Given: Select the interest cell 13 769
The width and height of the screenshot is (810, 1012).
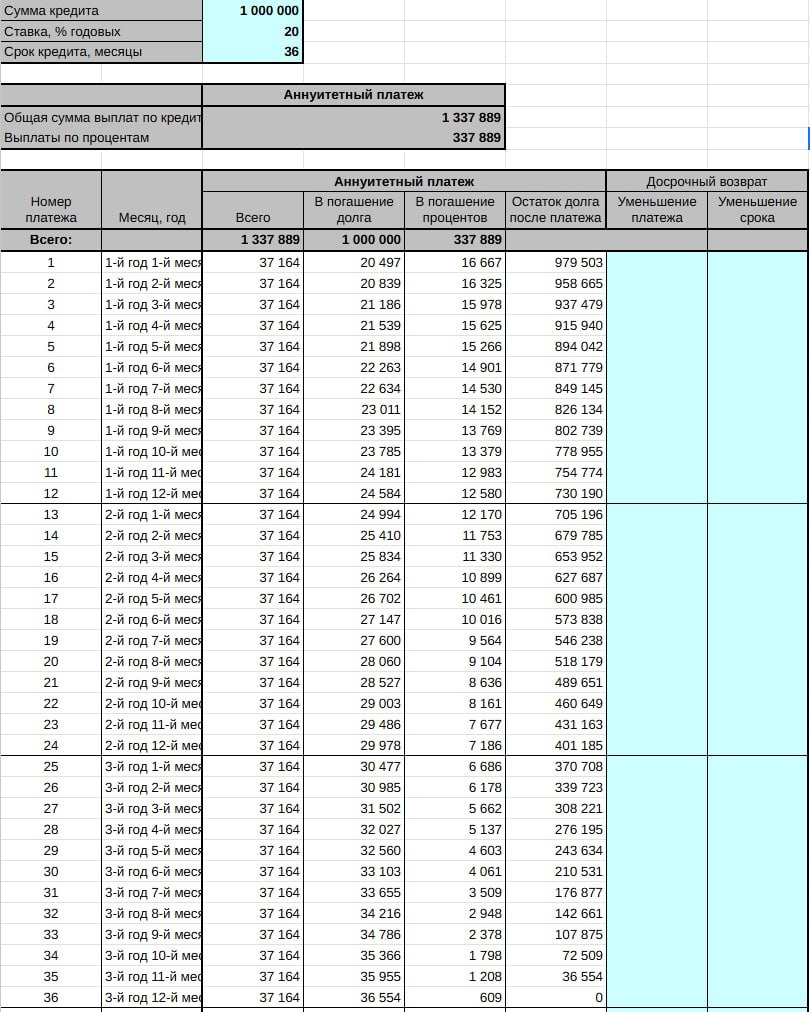Looking at the screenshot, I should [454, 430].
